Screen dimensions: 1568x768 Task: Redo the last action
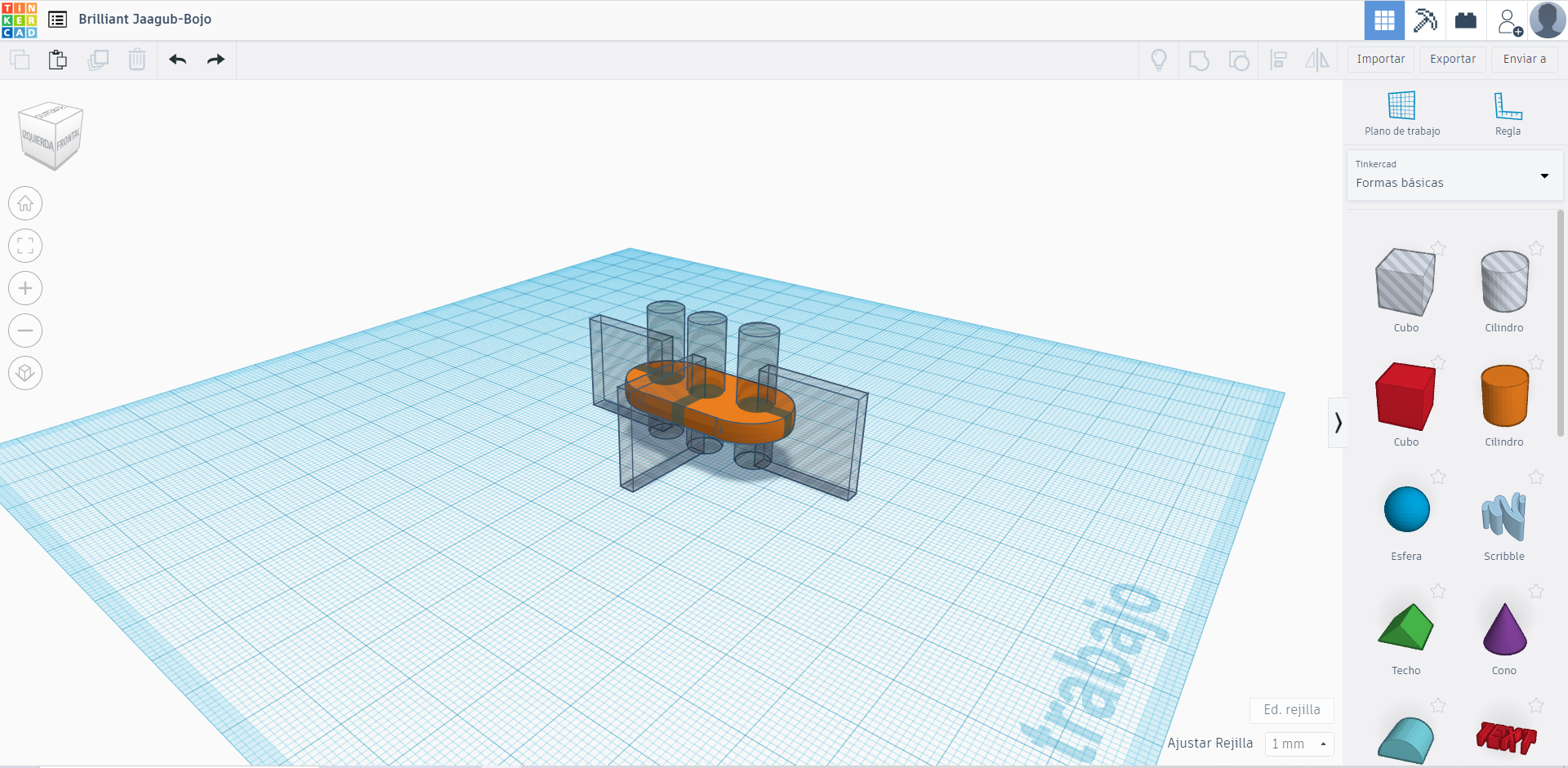point(216,60)
